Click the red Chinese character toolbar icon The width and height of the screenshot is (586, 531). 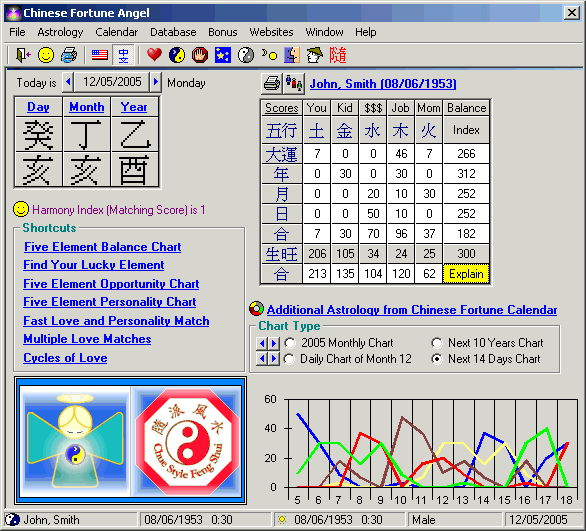pos(338,55)
